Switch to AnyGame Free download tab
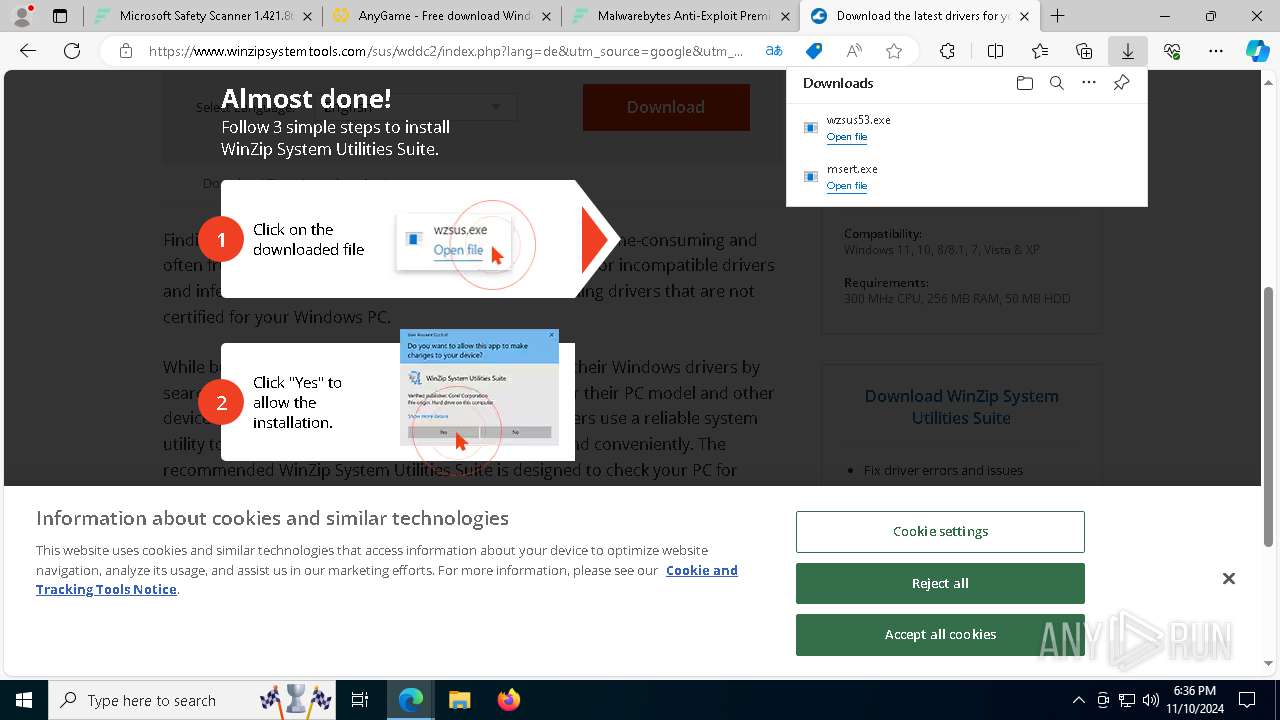 click(x=432, y=16)
